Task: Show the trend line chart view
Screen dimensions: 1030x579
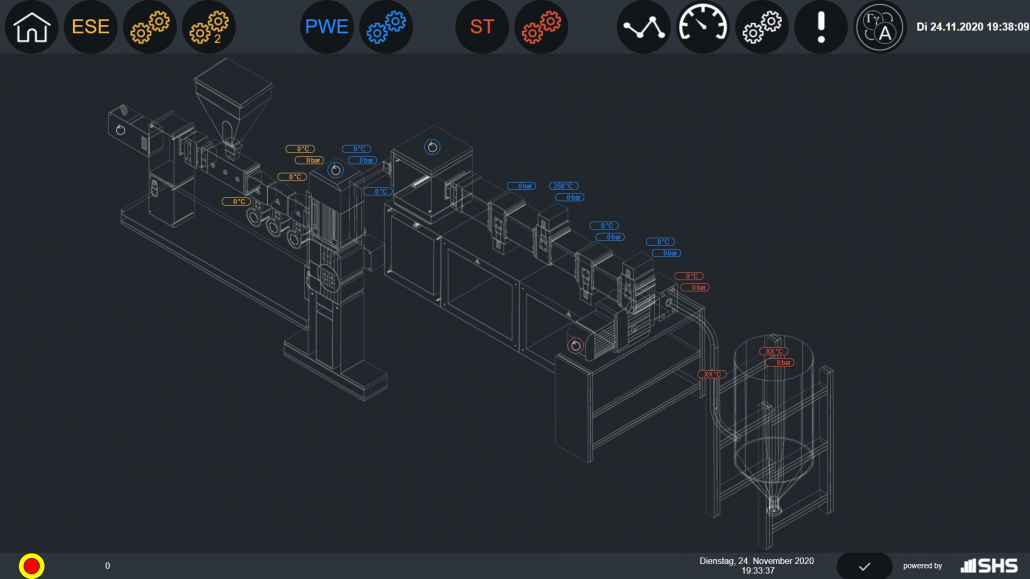Action: pyautogui.click(x=644, y=27)
